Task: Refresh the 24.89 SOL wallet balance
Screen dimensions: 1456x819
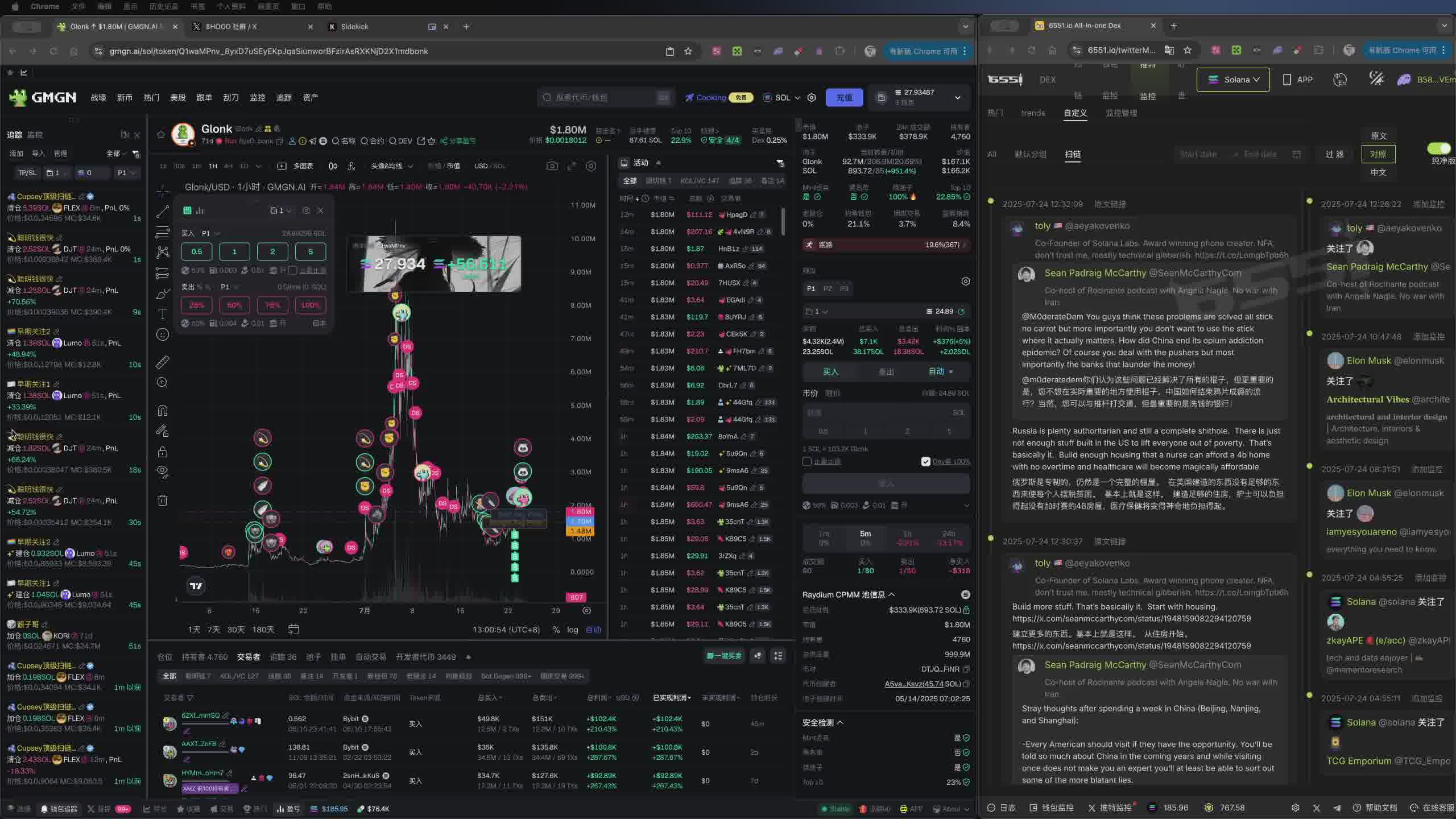Action: (961, 312)
